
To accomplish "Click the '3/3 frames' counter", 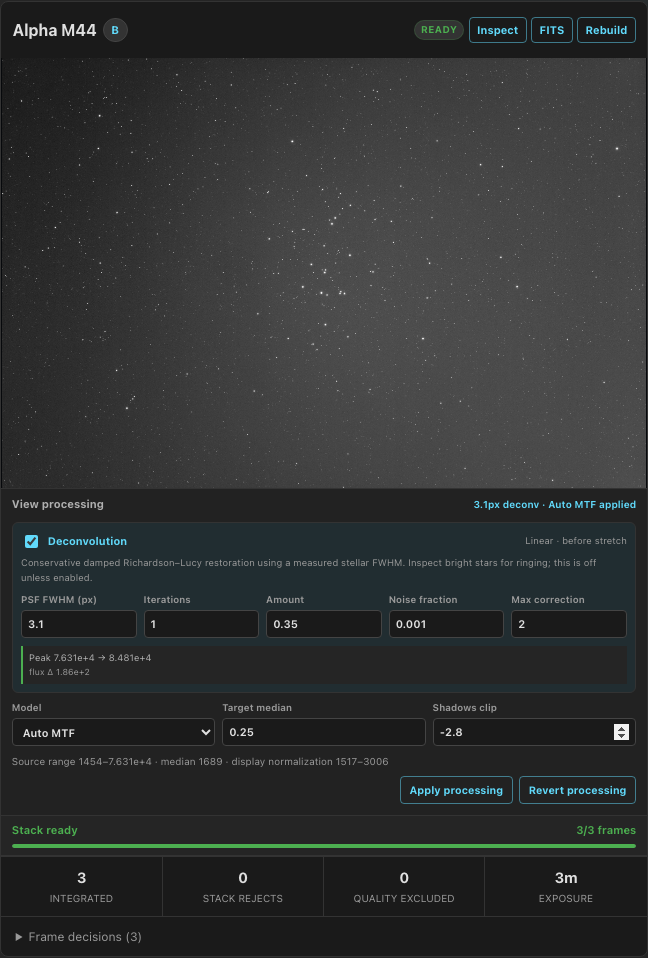I will (606, 830).
